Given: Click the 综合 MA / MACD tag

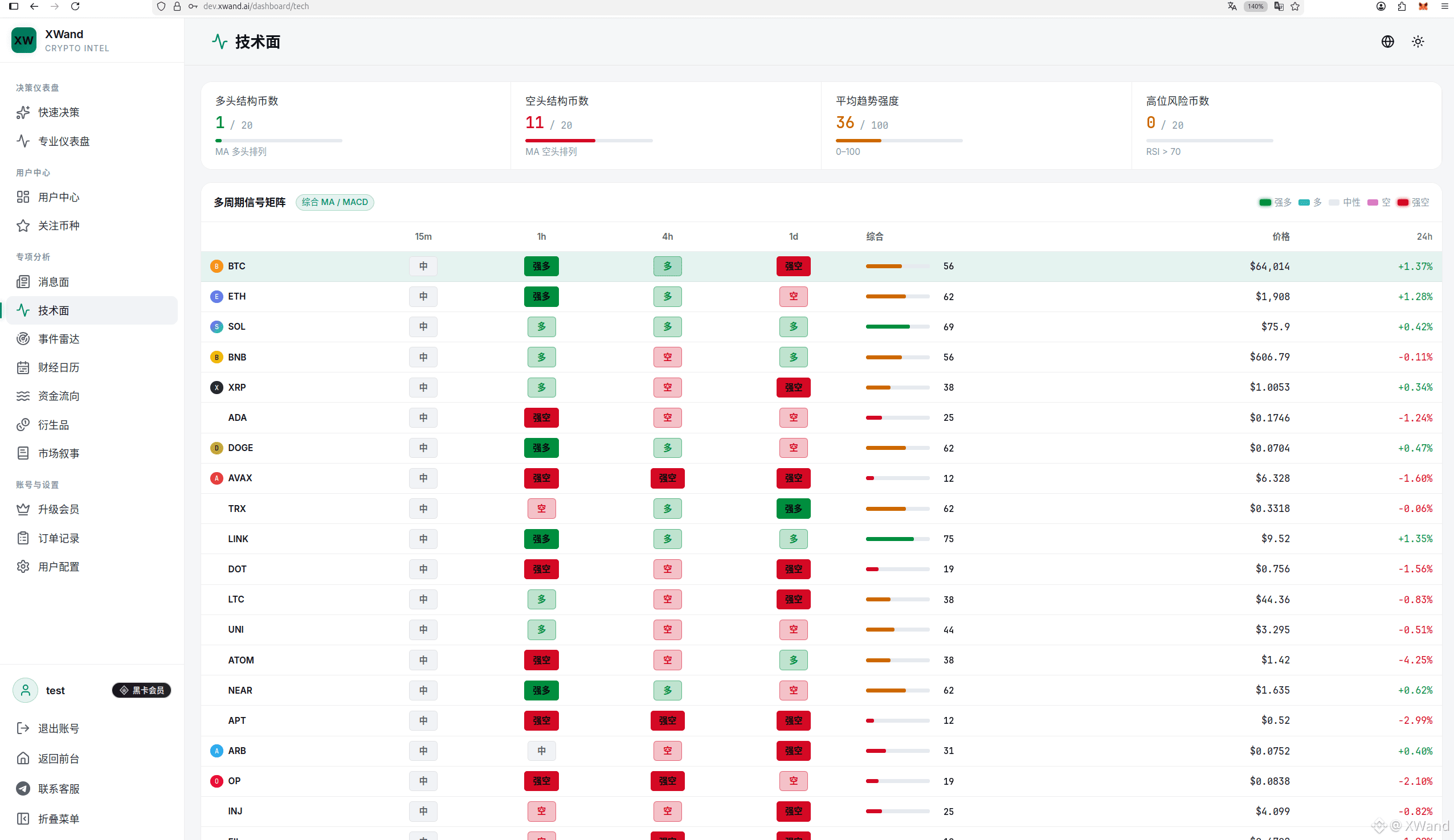Looking at the screenshot, I should click(x=334, y=202).
